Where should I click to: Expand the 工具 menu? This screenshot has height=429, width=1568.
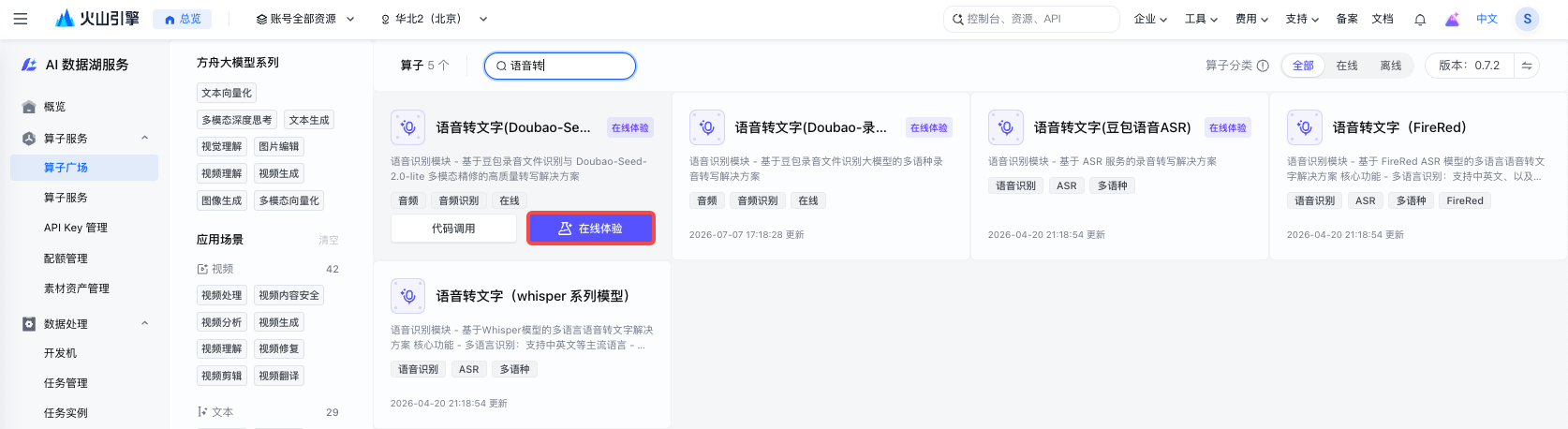pyautogui.click(x=1201, y=19)
